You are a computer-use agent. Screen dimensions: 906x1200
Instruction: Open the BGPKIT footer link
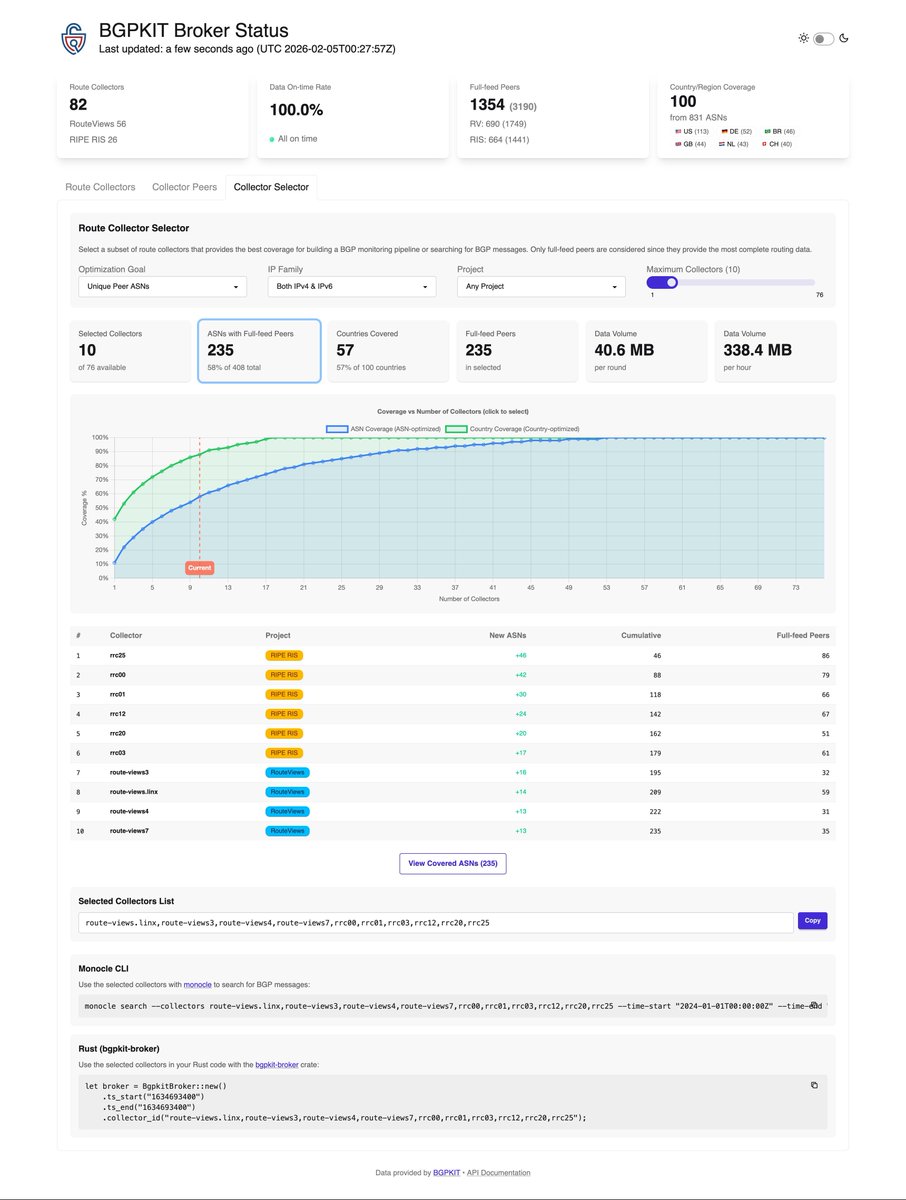point(446,1172)
